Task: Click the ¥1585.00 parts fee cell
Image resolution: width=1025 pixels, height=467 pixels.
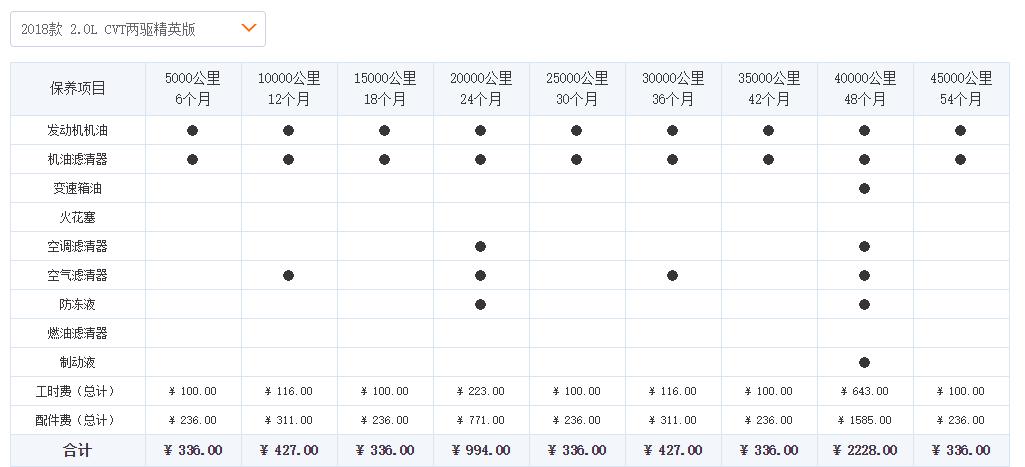Action: pos(864,421)
